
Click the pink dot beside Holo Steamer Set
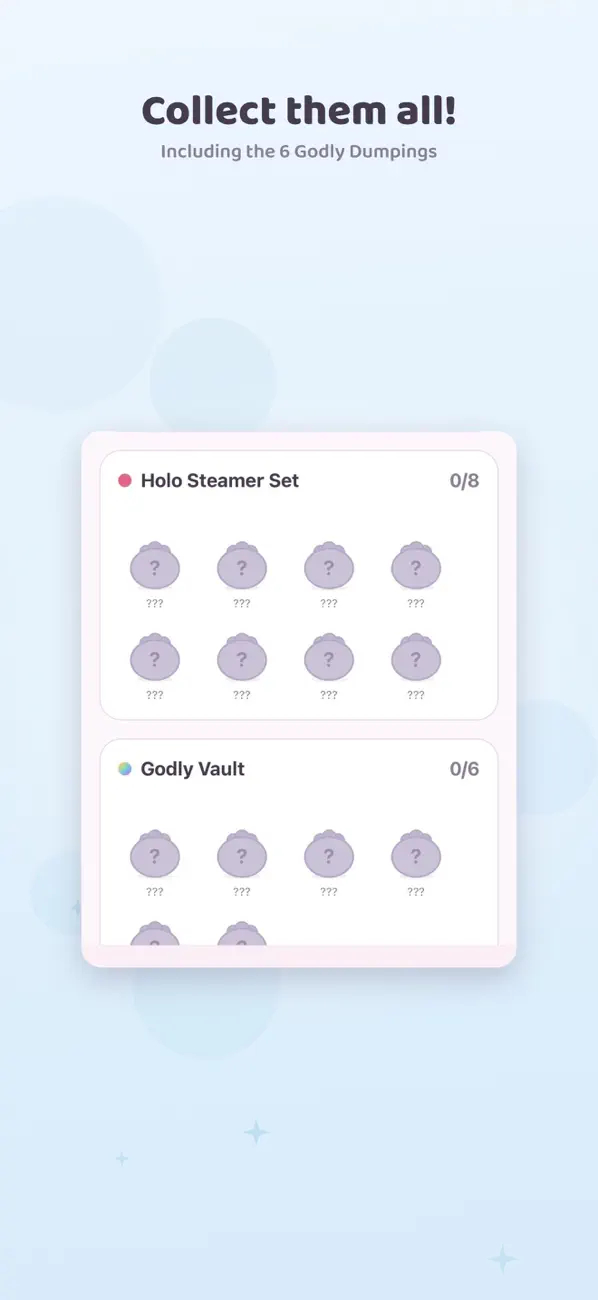coord(125,480)
